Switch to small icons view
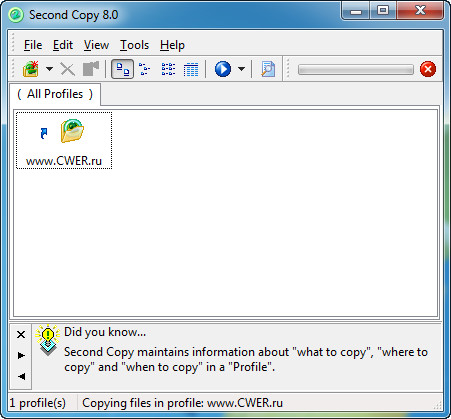Screen dimensions: 451x419 point(145,69)
